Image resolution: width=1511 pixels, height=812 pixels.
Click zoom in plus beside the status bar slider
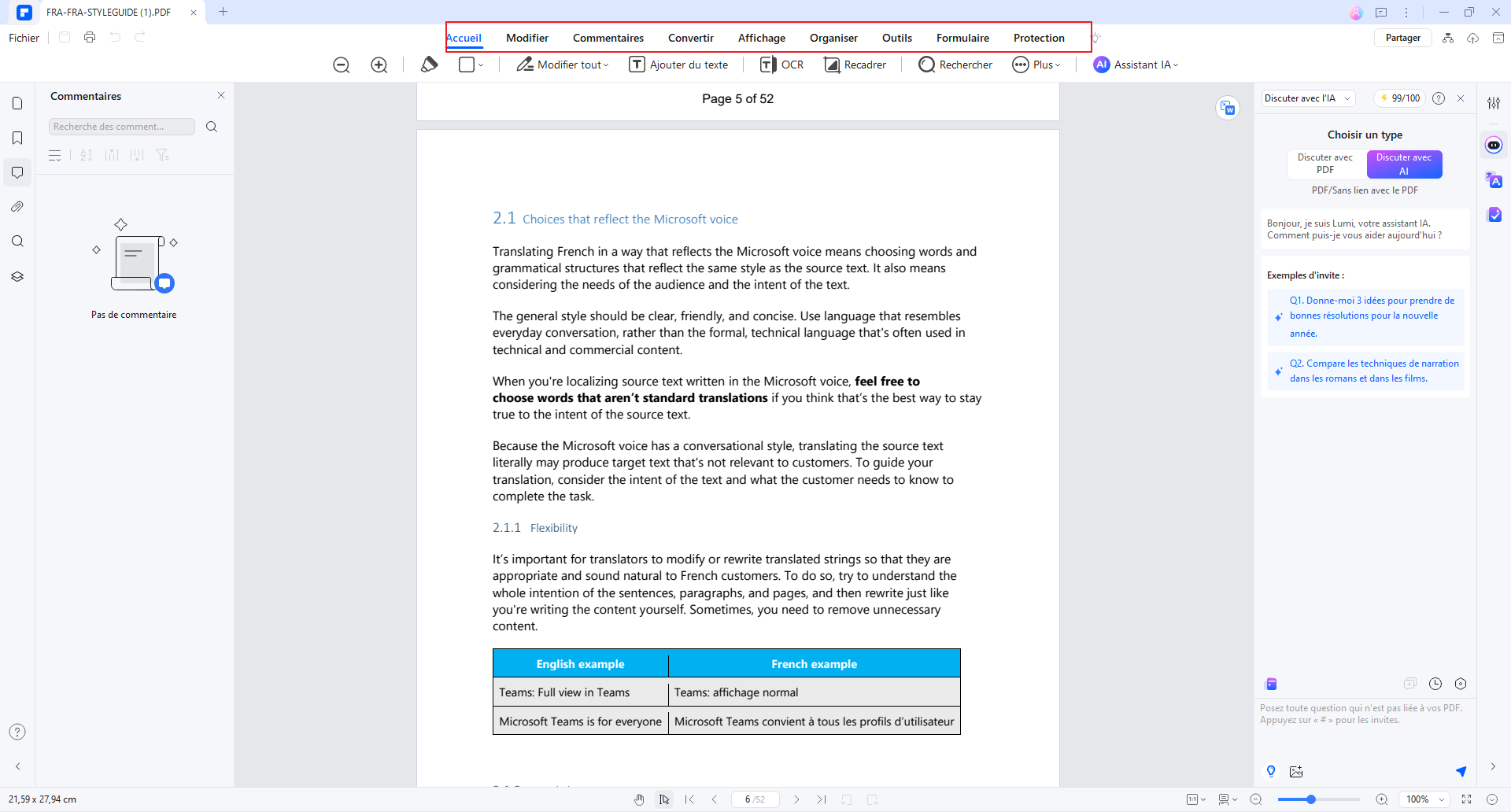point(1381,799)
